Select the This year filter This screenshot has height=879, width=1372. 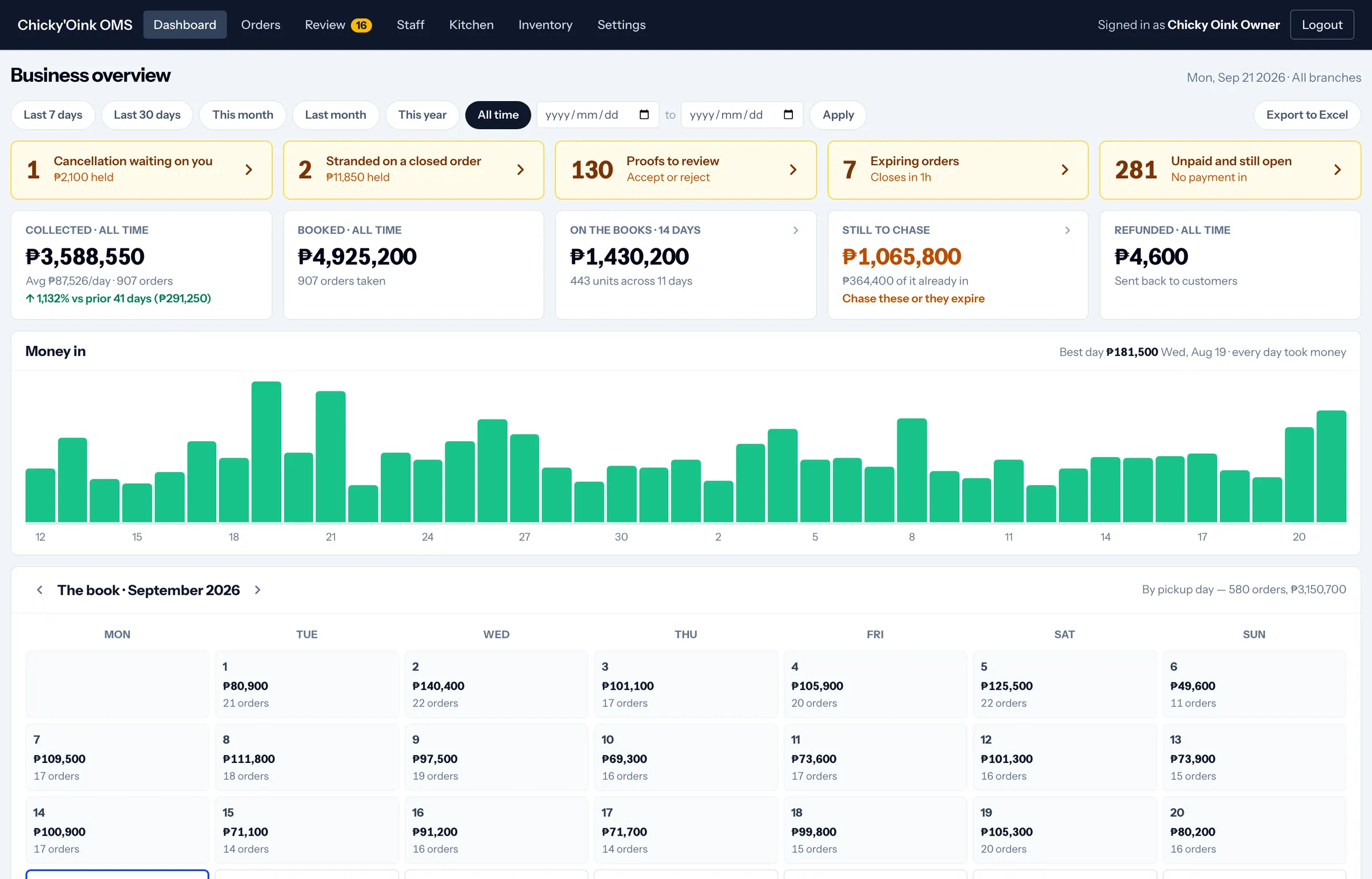click(x=422, y=115)
